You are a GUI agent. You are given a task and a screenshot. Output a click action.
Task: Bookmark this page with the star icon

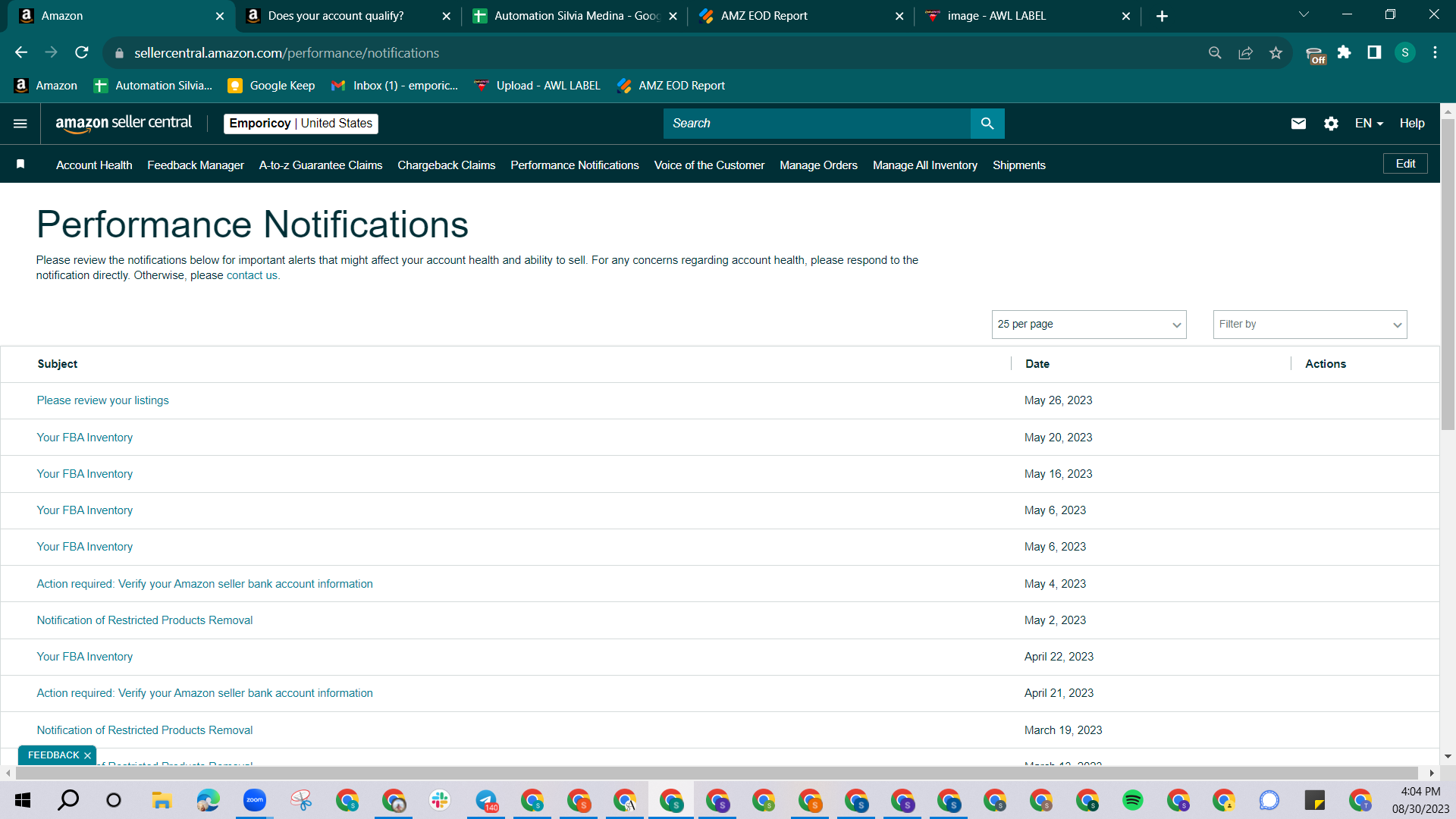click(x=1276, y=52)
